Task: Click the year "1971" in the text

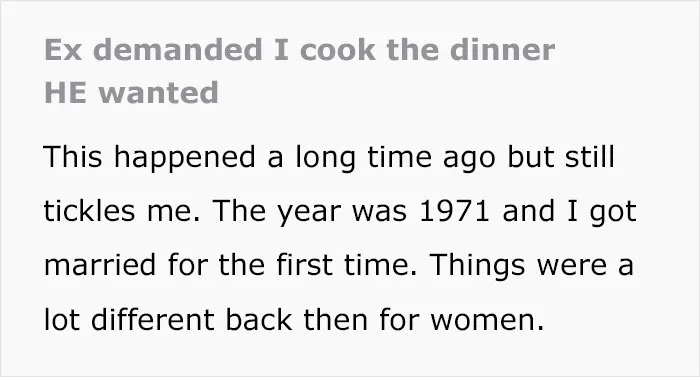Action: 454,211
